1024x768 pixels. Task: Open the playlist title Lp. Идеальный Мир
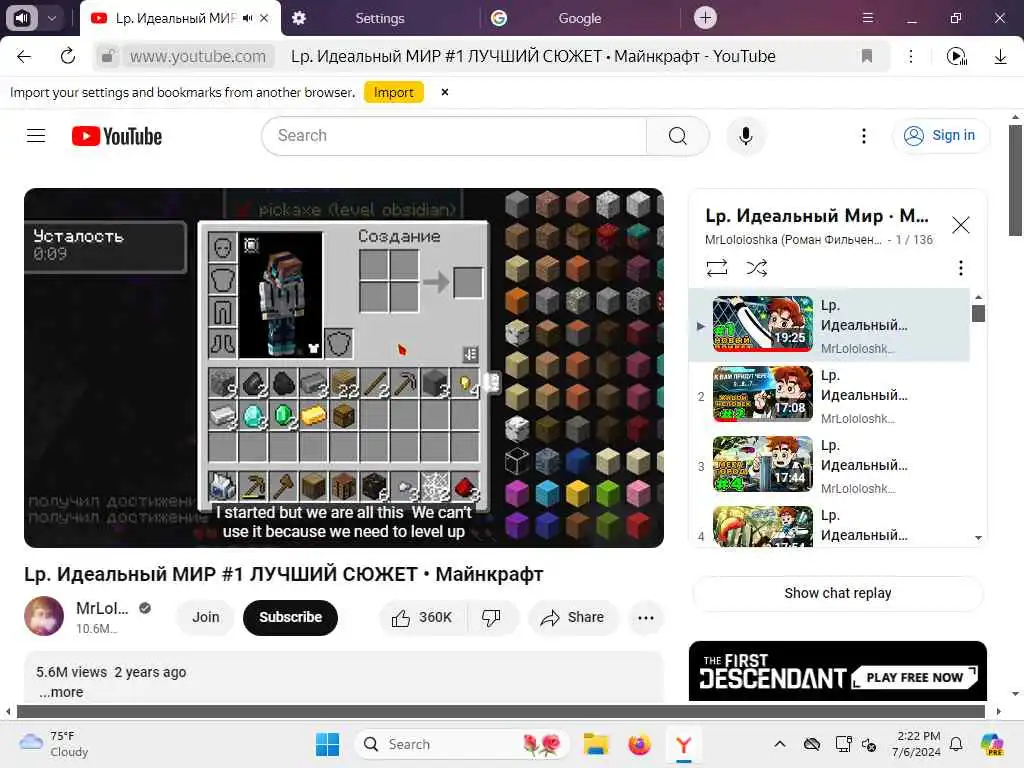coord(817,216)
